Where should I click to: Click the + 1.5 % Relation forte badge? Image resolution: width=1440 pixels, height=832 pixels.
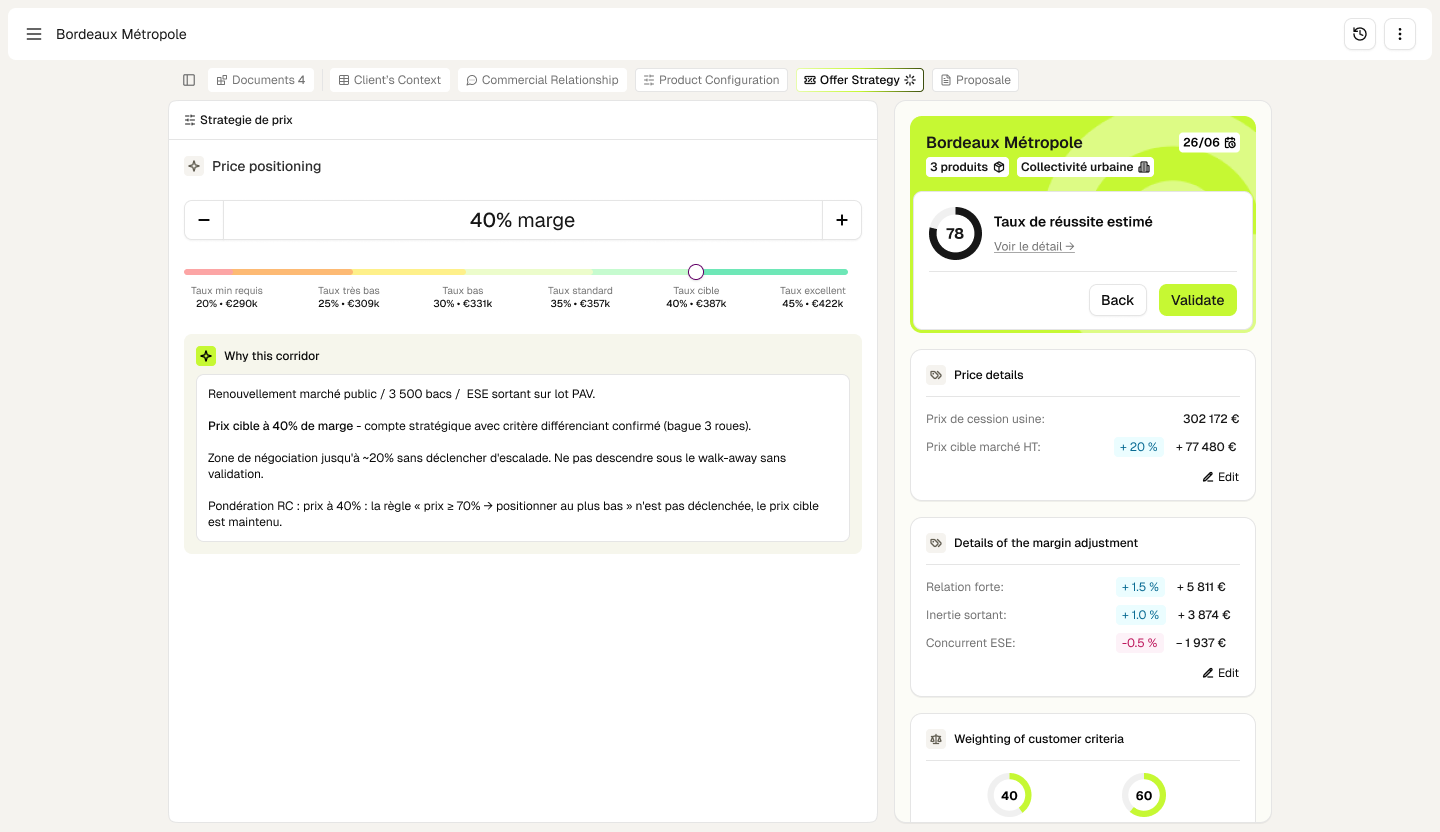(x=1140, y=587)
